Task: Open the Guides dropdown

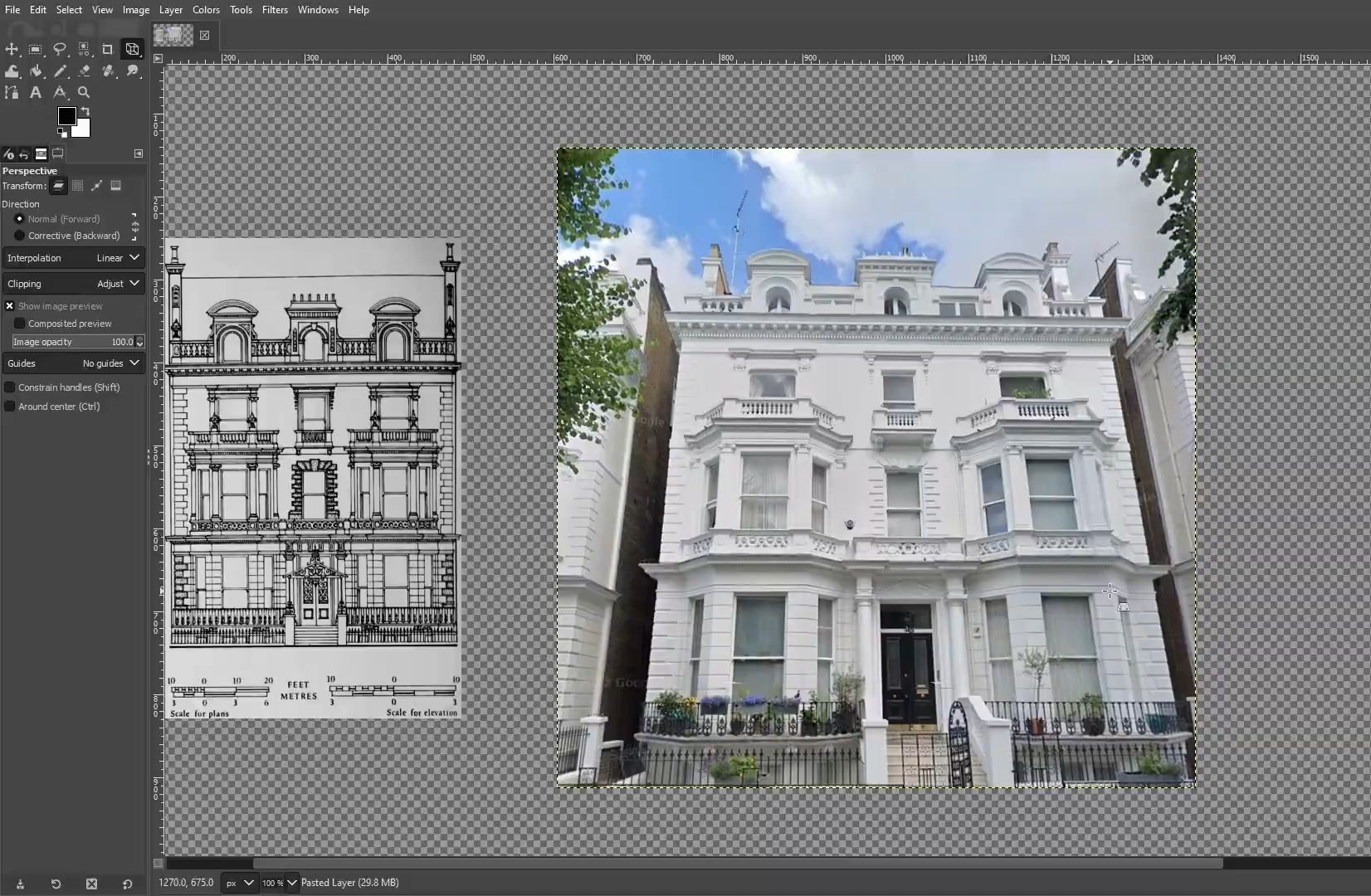Action: (x=73, y=363)
